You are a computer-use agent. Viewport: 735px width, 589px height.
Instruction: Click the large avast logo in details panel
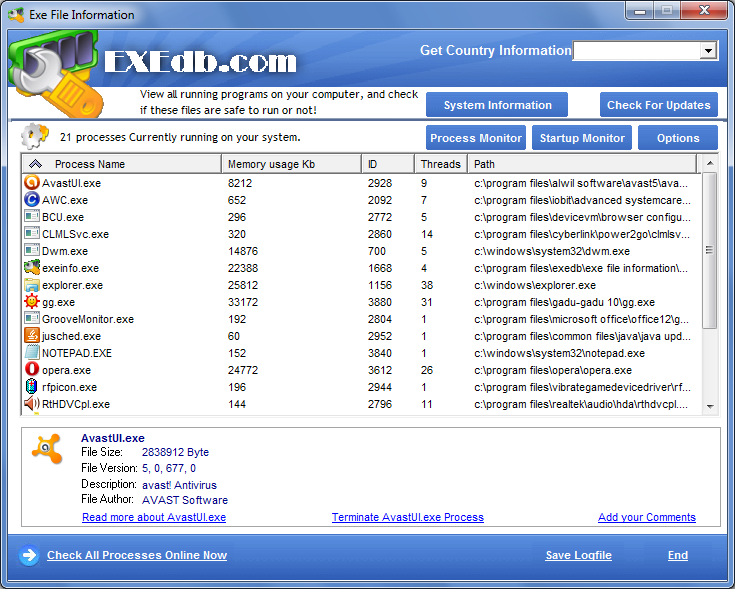pos(47,449)
